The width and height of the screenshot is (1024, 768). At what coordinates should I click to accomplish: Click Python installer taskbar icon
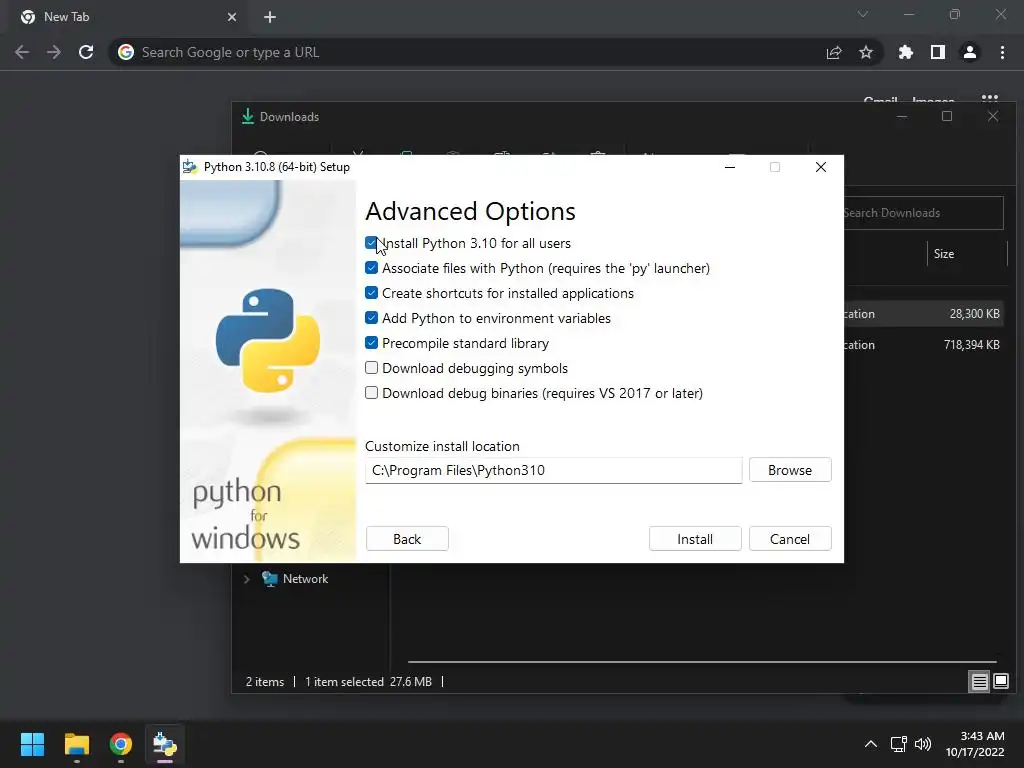pos(165,744)
